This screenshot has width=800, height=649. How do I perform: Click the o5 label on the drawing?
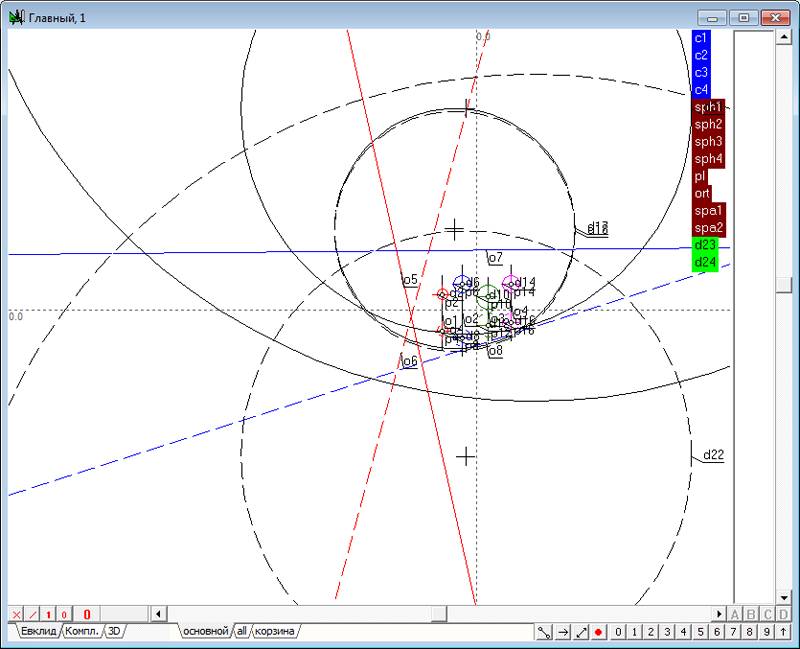[411, 280]
